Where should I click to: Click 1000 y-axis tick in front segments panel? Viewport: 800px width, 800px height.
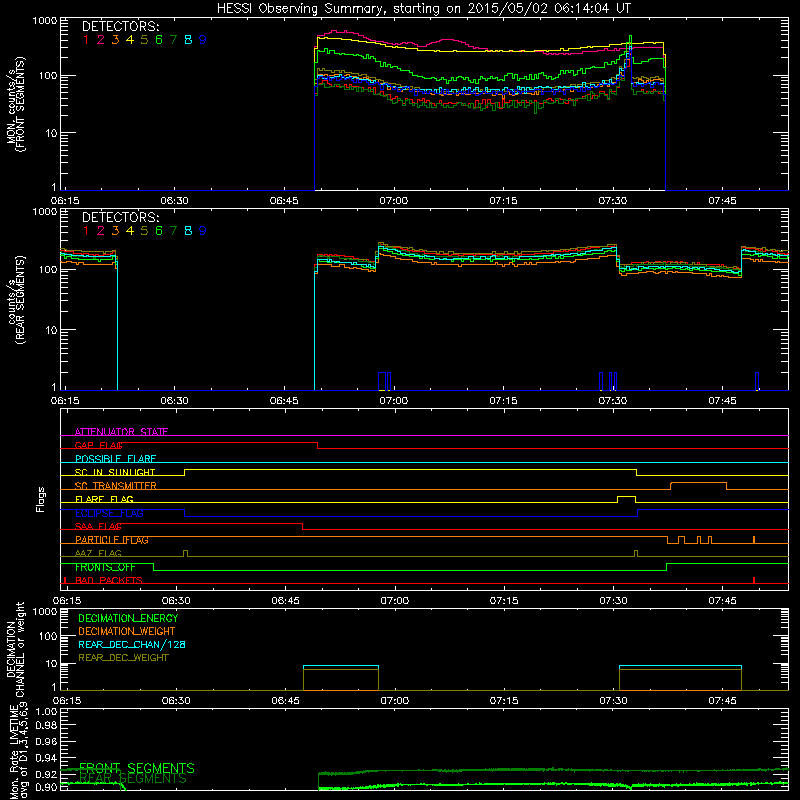[x=45, y=21]
